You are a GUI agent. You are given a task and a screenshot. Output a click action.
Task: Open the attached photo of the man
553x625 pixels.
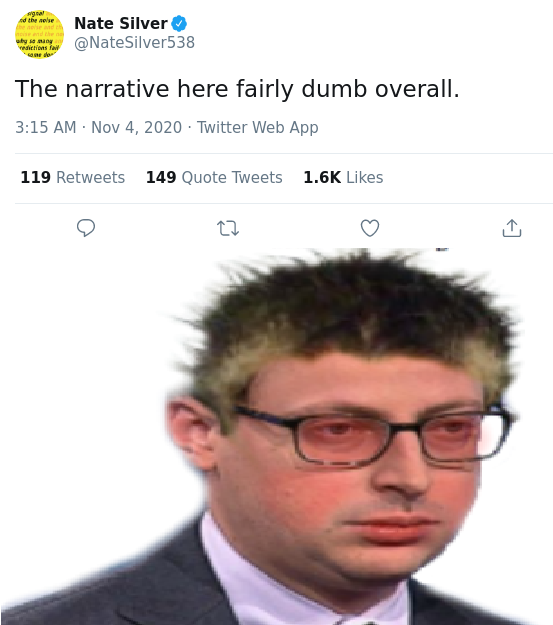pos(277,436)
